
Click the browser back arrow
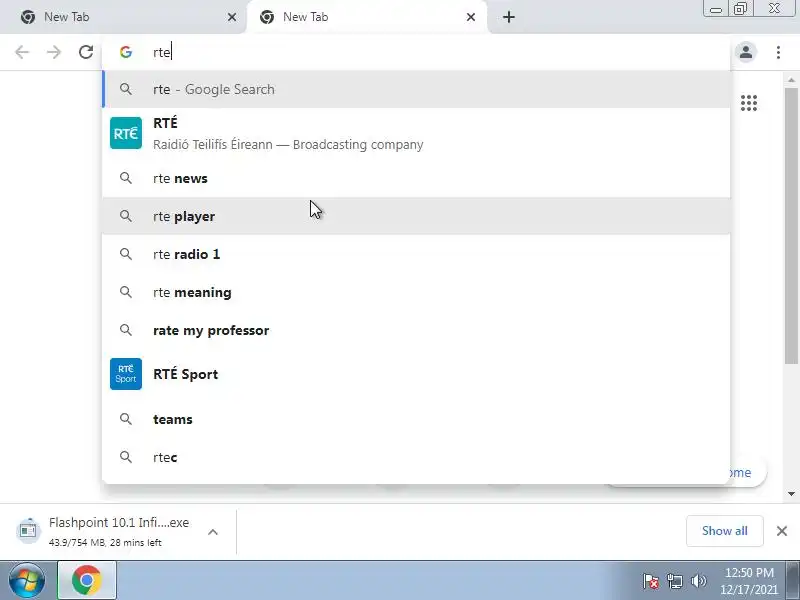point(21,52)
